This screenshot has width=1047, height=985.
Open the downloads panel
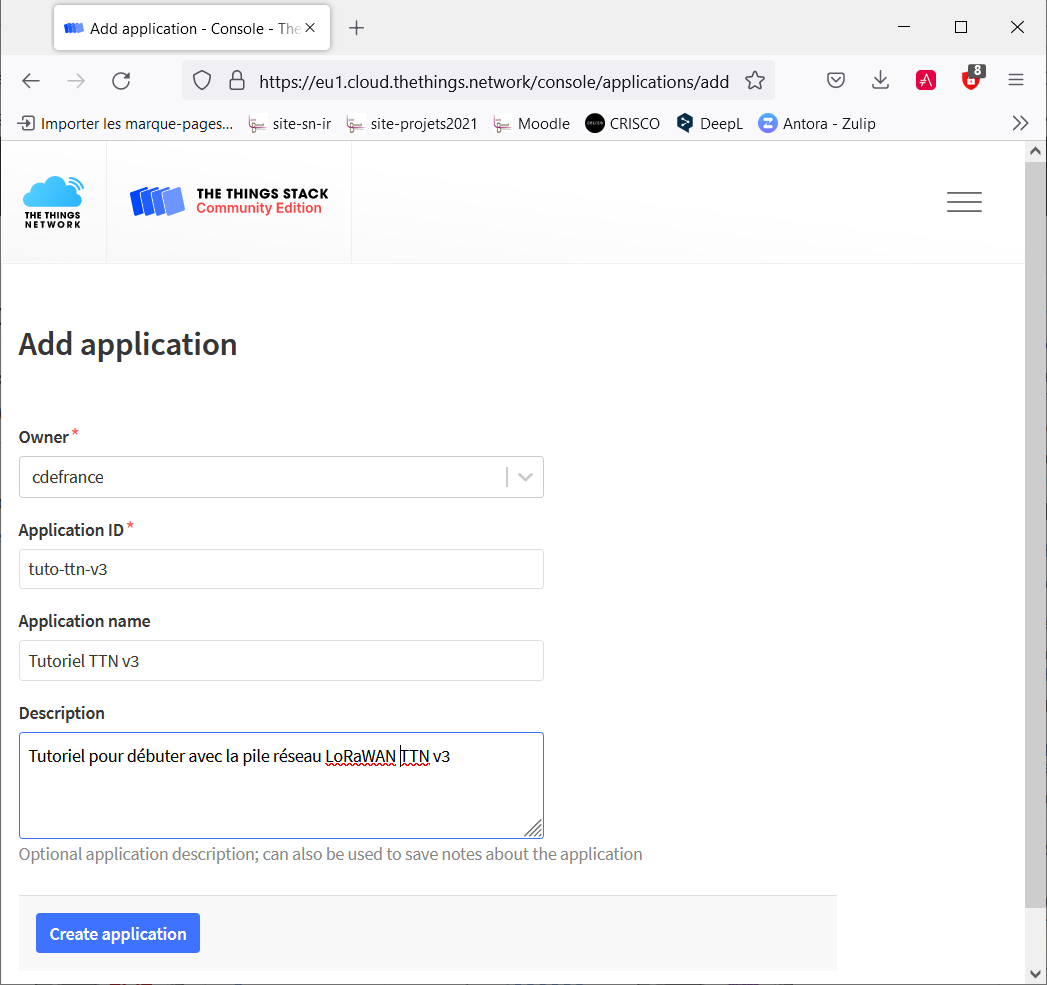tap(881, 81)
